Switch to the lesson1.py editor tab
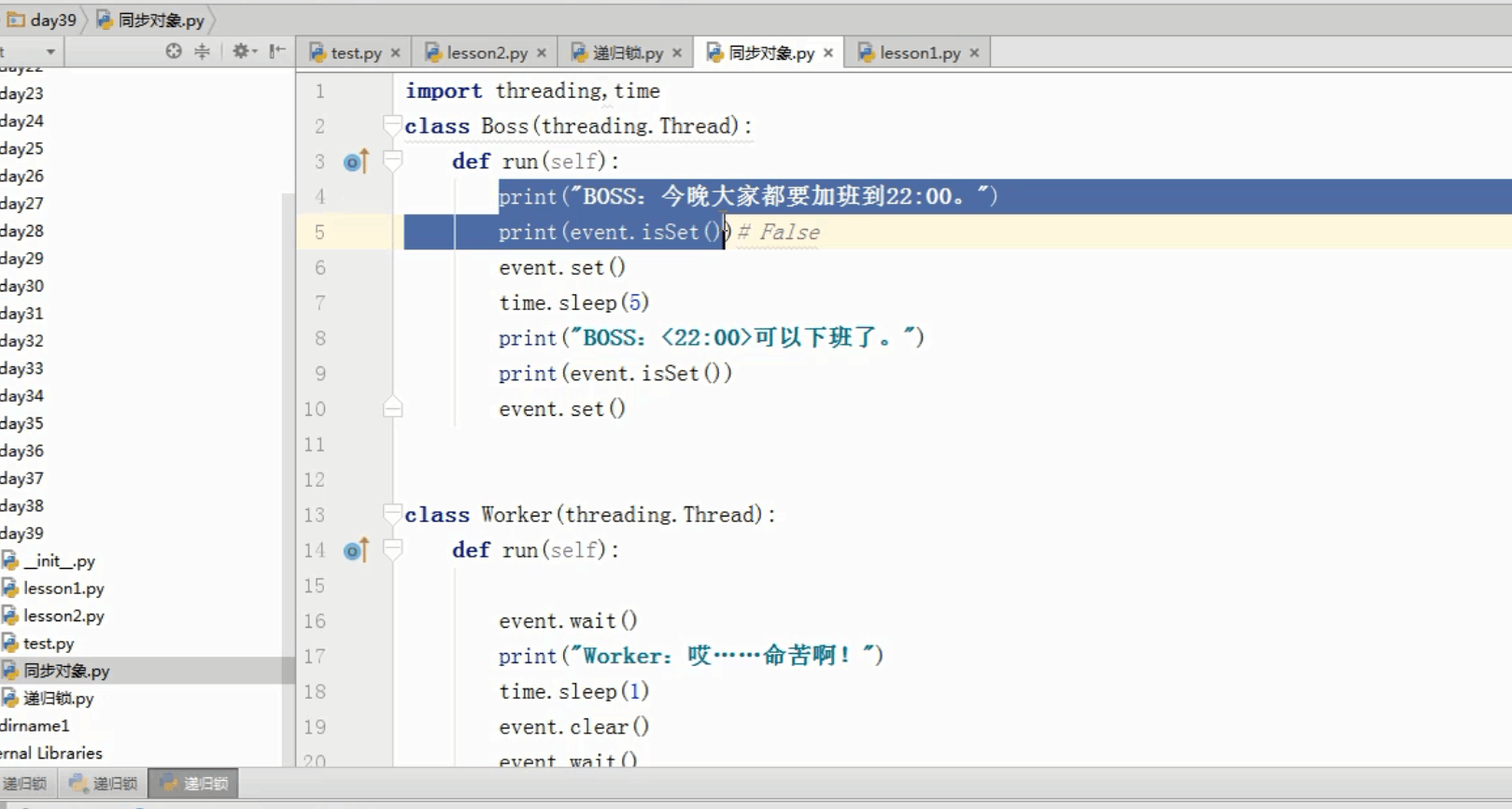Screen dimensions: 1512x809 [919, 53]
